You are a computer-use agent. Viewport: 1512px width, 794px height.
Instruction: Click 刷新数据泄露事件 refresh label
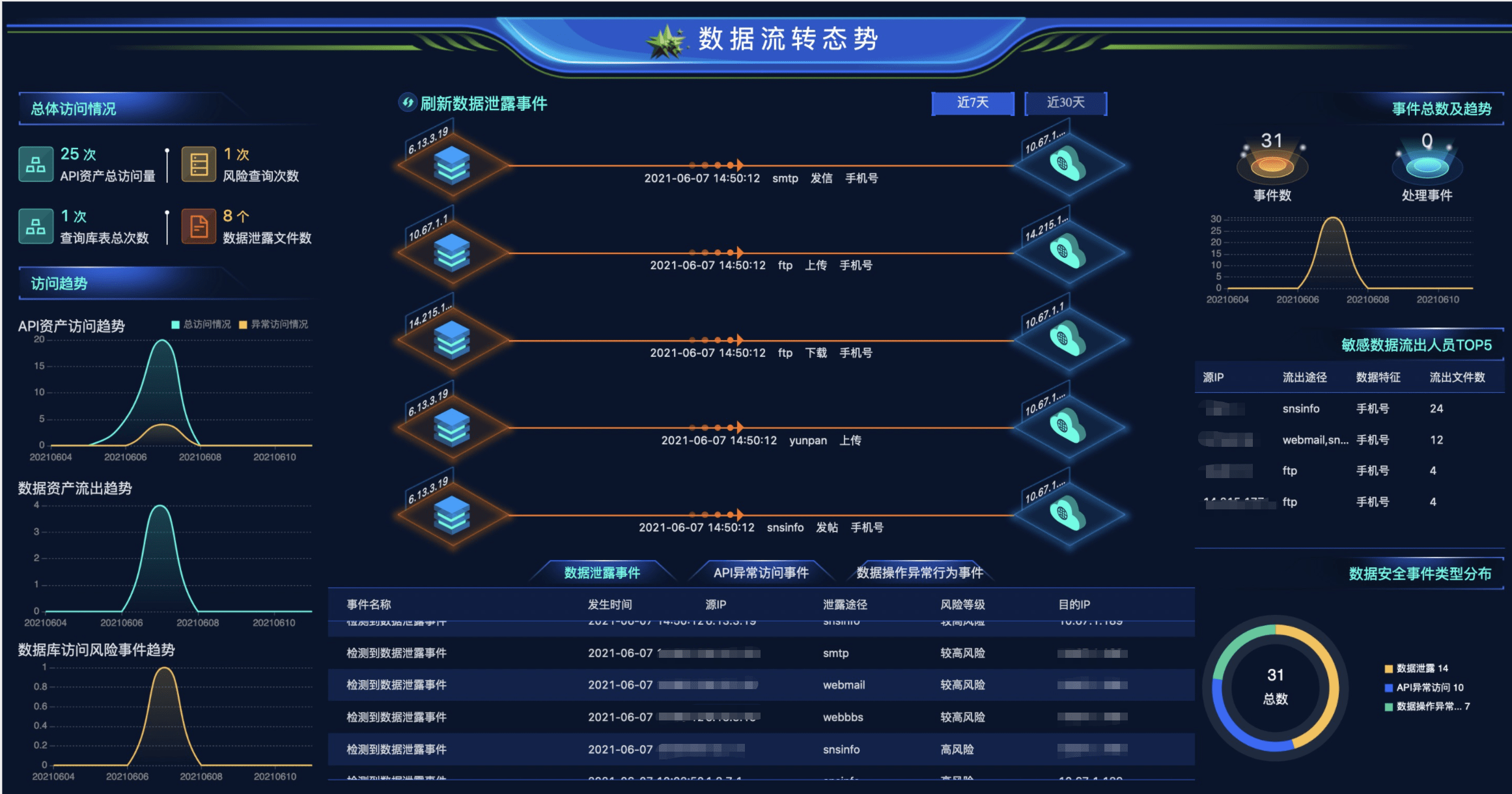[484, 104]
